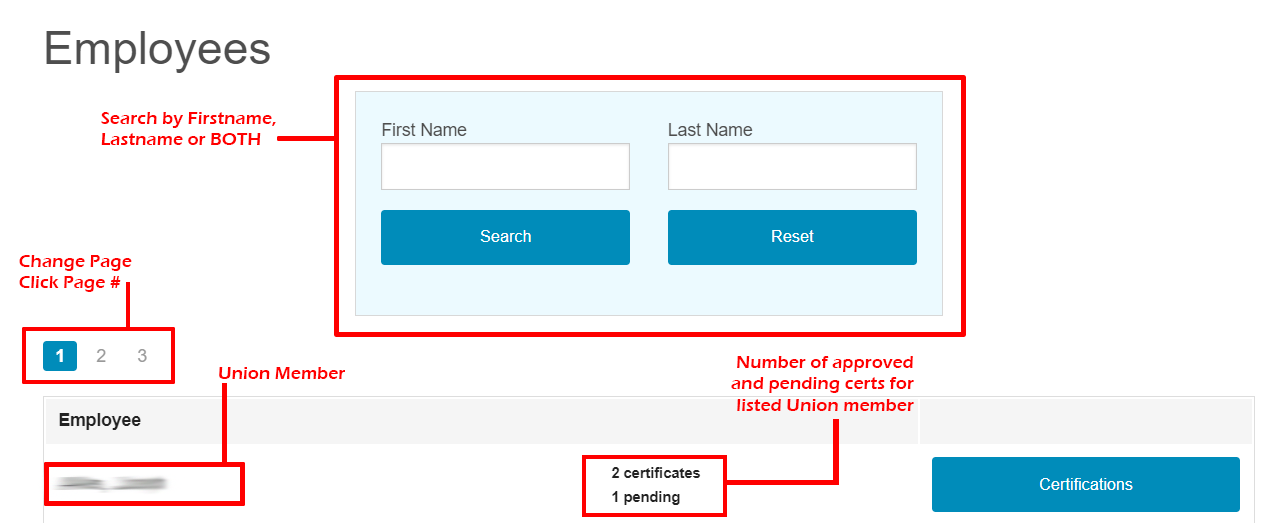Viewport: 1277px width, 523px height.
Task: Click the '1 pending' status text
Action: tap(646, 497)
